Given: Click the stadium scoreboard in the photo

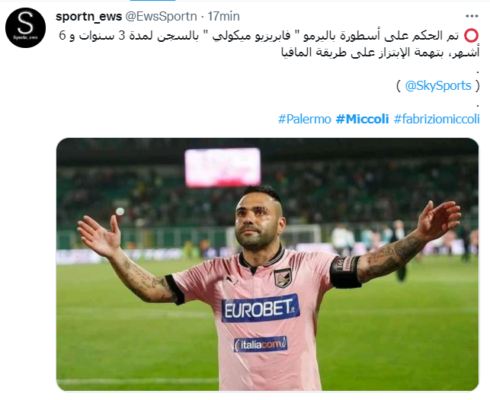Looking at the screenshot, I should pyautogui.click(x=223, y=167).
